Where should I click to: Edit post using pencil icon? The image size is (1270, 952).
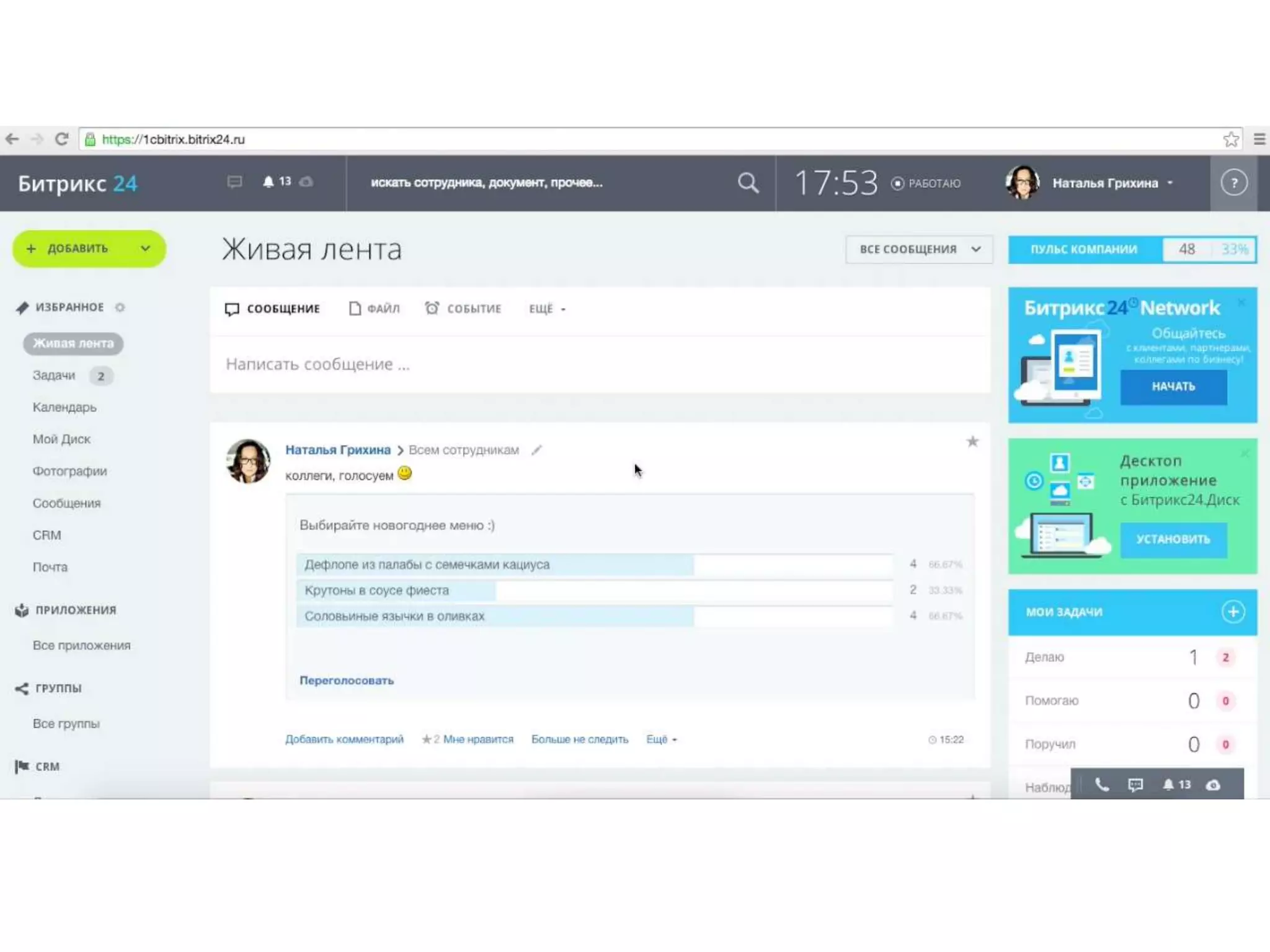[536, 450]
